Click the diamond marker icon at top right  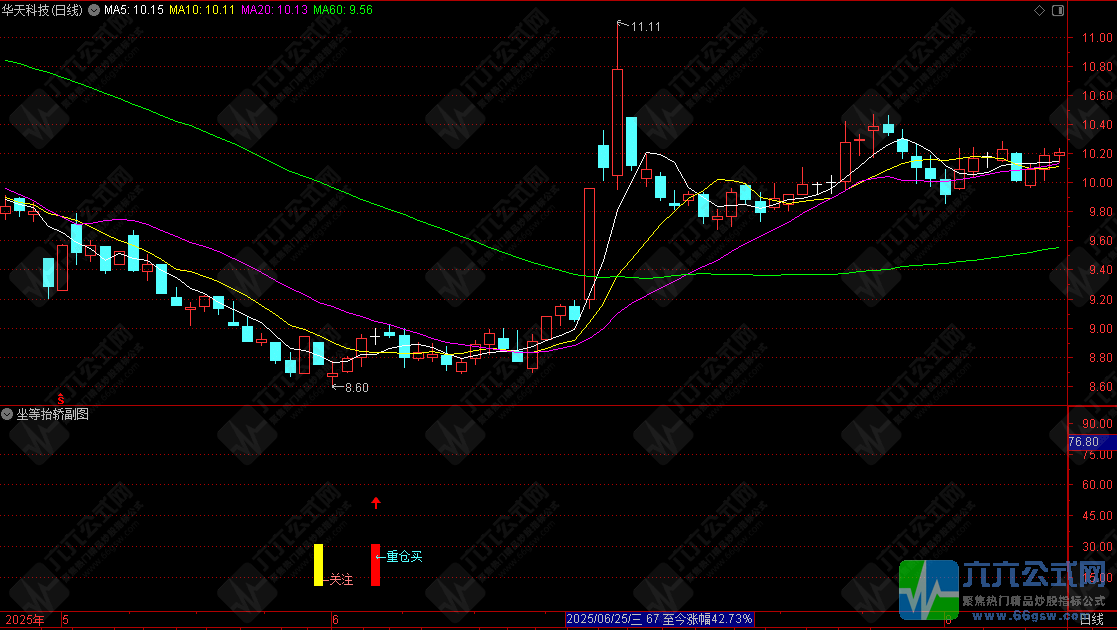tap(1039, 10)
